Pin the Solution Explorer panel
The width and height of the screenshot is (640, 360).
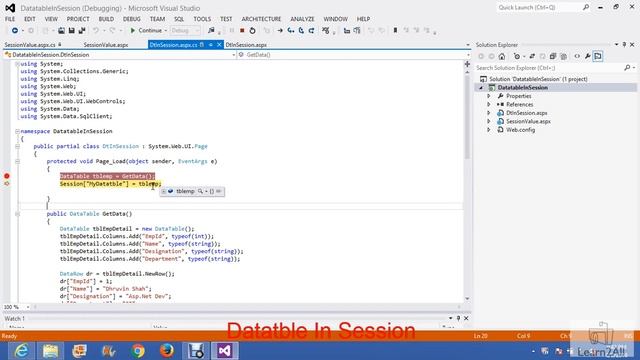[x=624, y=44]
